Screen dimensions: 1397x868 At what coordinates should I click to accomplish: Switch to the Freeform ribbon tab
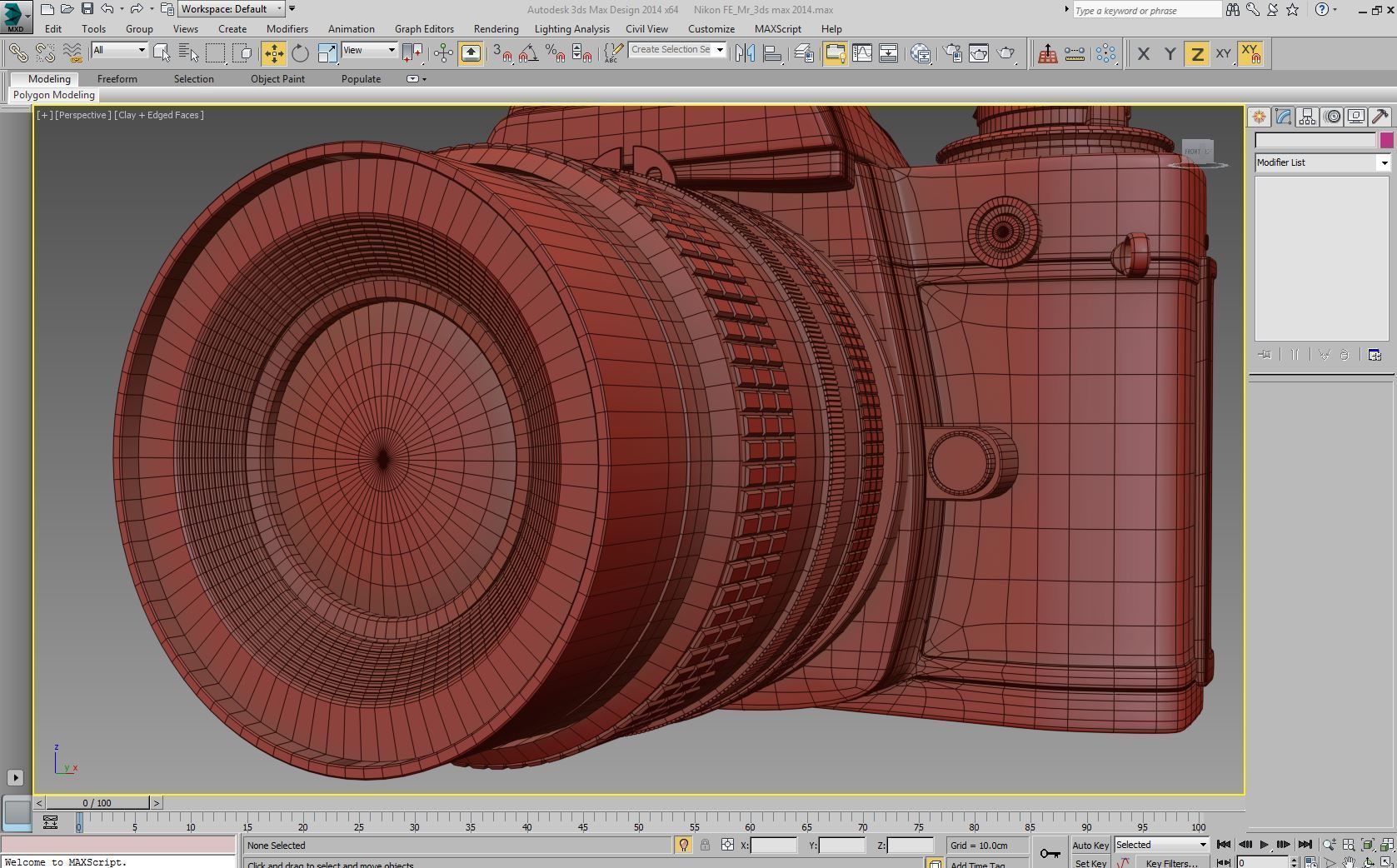[117, 79]
